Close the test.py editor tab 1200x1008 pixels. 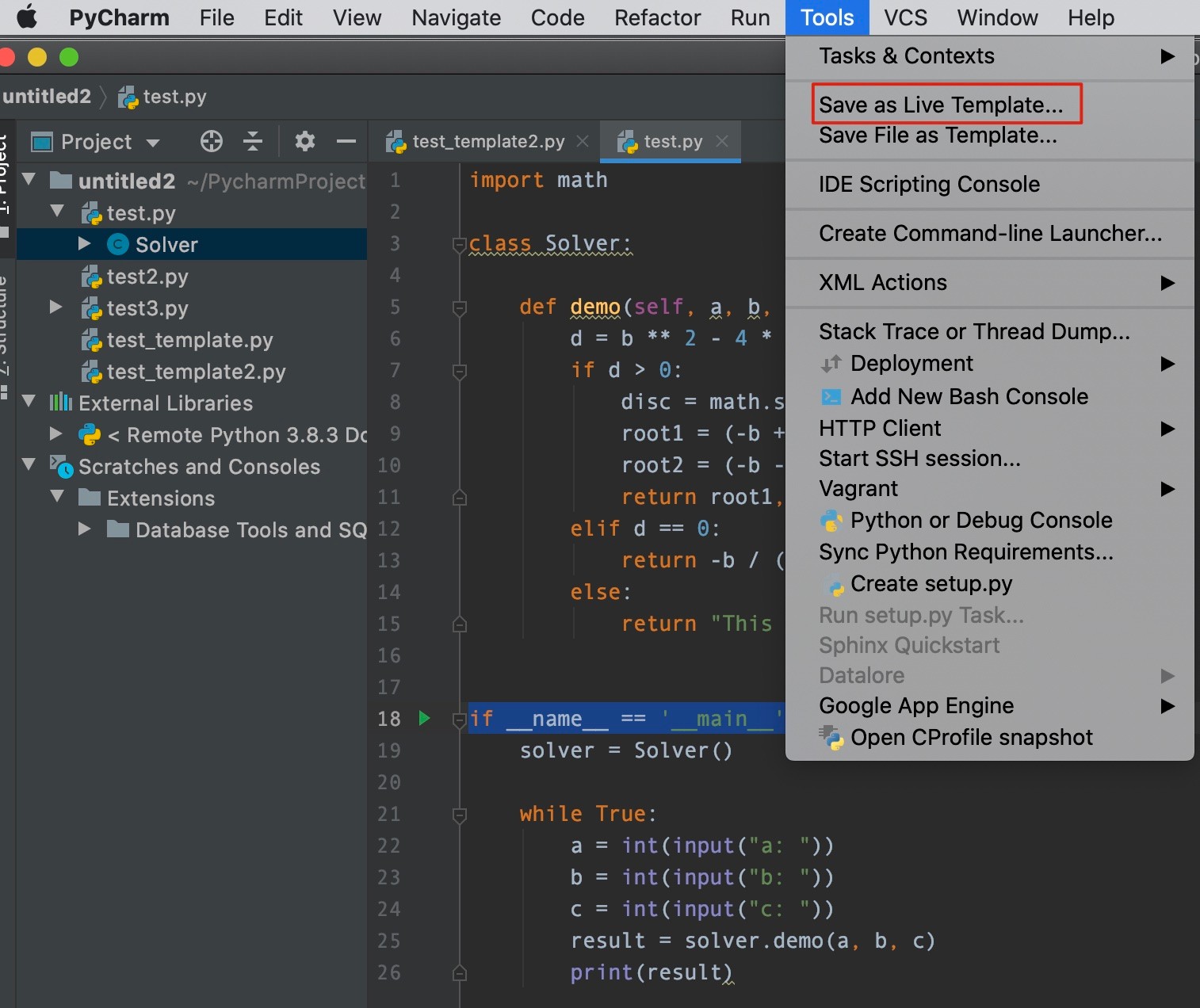(x=722, y=141)
